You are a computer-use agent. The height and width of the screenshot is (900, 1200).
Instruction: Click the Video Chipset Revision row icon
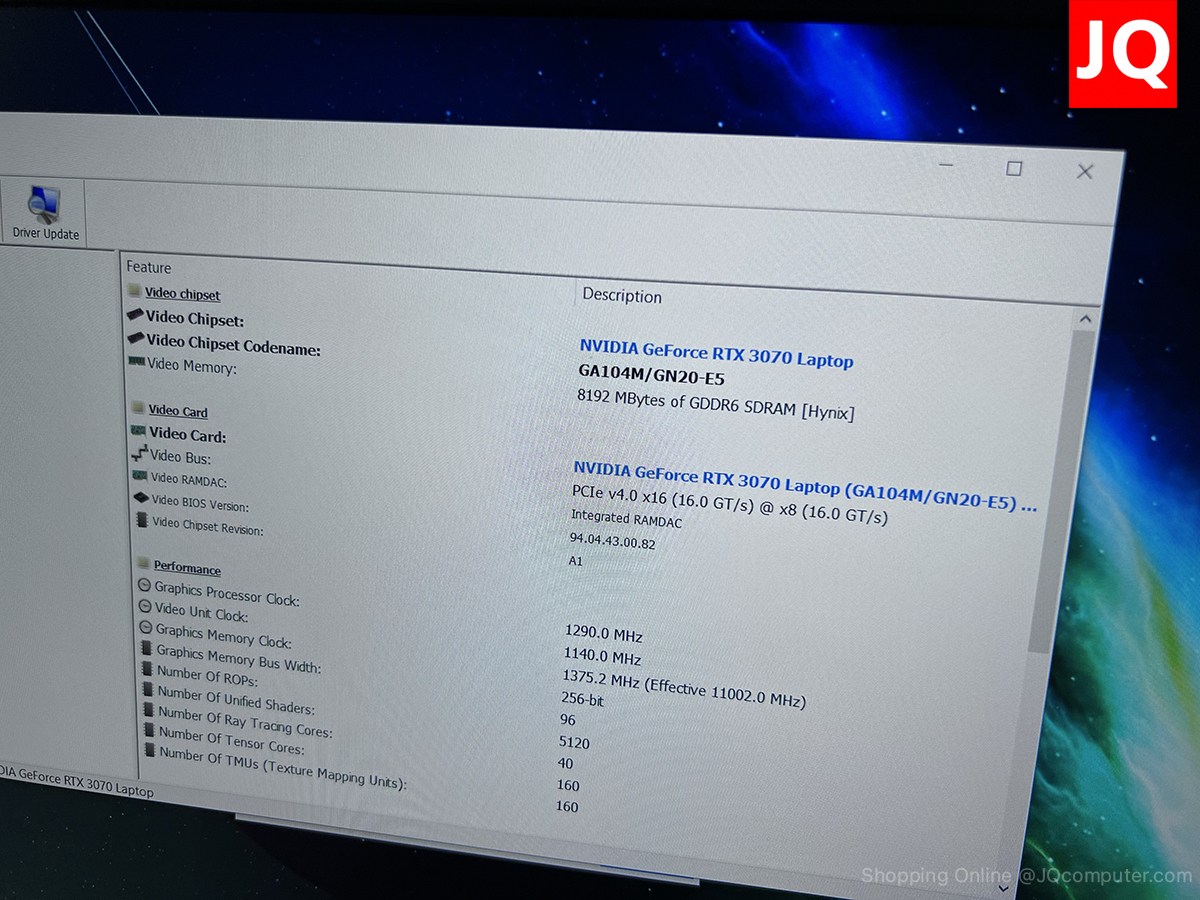pyautogui.click(x=142, y=520)
